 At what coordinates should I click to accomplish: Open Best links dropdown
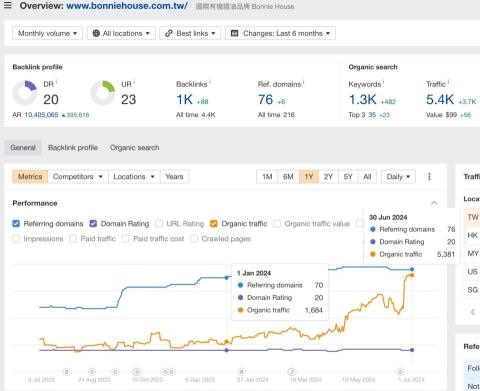point(190,33)
